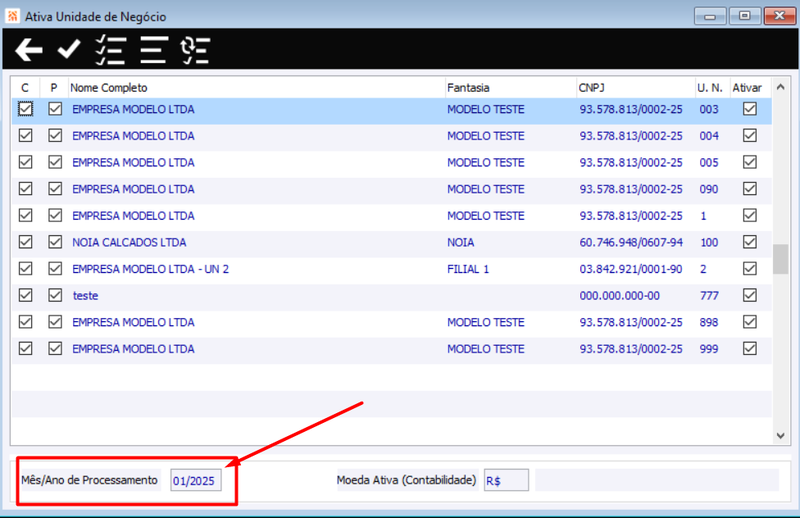
Task: Click the CNPJ column header
Action: pos(636,88)
